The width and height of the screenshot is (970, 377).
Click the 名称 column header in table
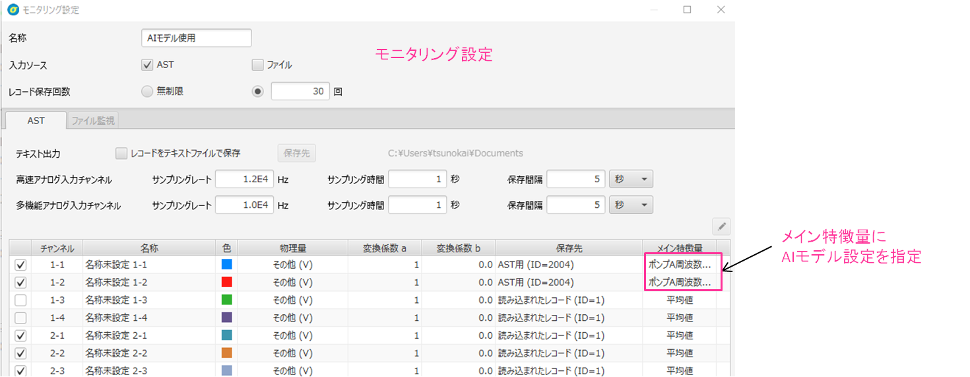pos(149,248)
